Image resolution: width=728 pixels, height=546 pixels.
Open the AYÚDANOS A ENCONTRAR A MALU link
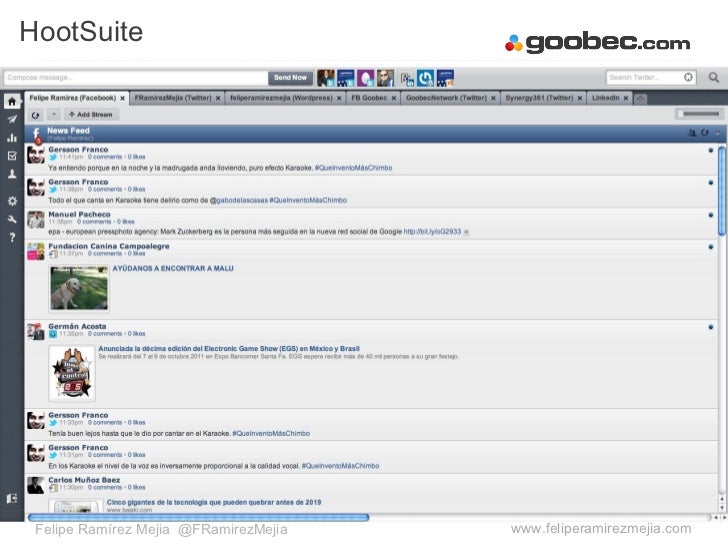pyautogui.click(x=173, y=268)
